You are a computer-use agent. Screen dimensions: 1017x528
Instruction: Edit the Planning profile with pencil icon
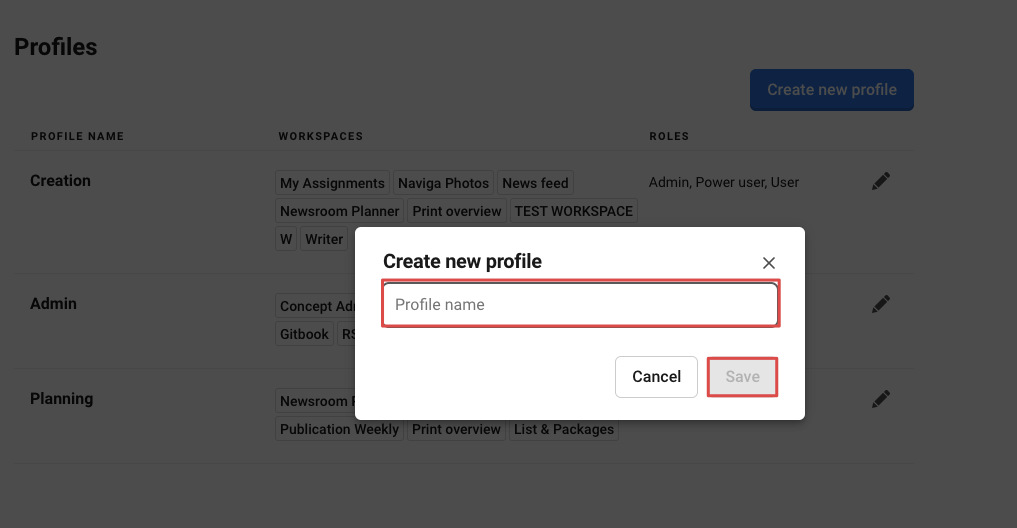click(881, 399)
